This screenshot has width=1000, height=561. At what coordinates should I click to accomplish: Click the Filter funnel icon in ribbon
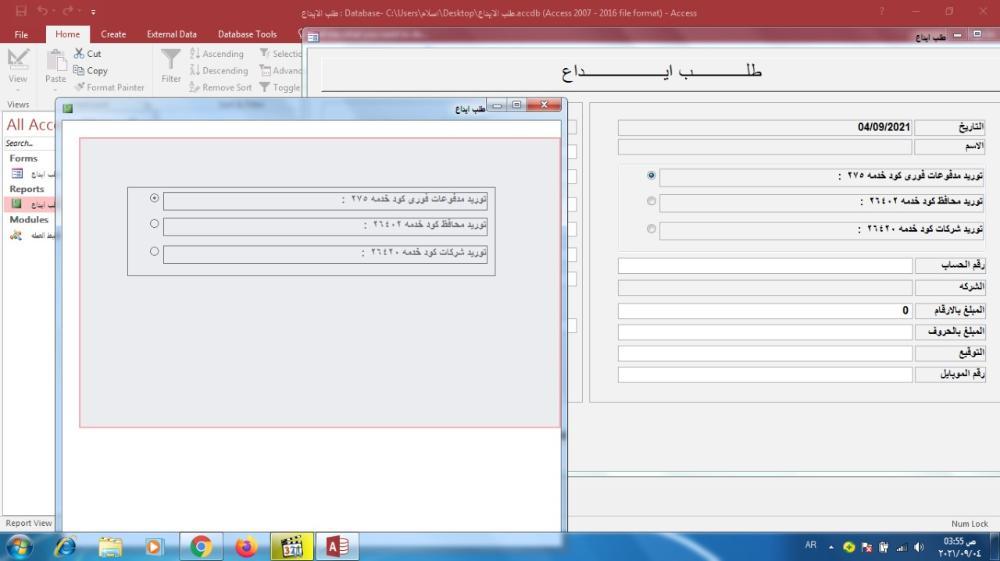coord(171,60)
